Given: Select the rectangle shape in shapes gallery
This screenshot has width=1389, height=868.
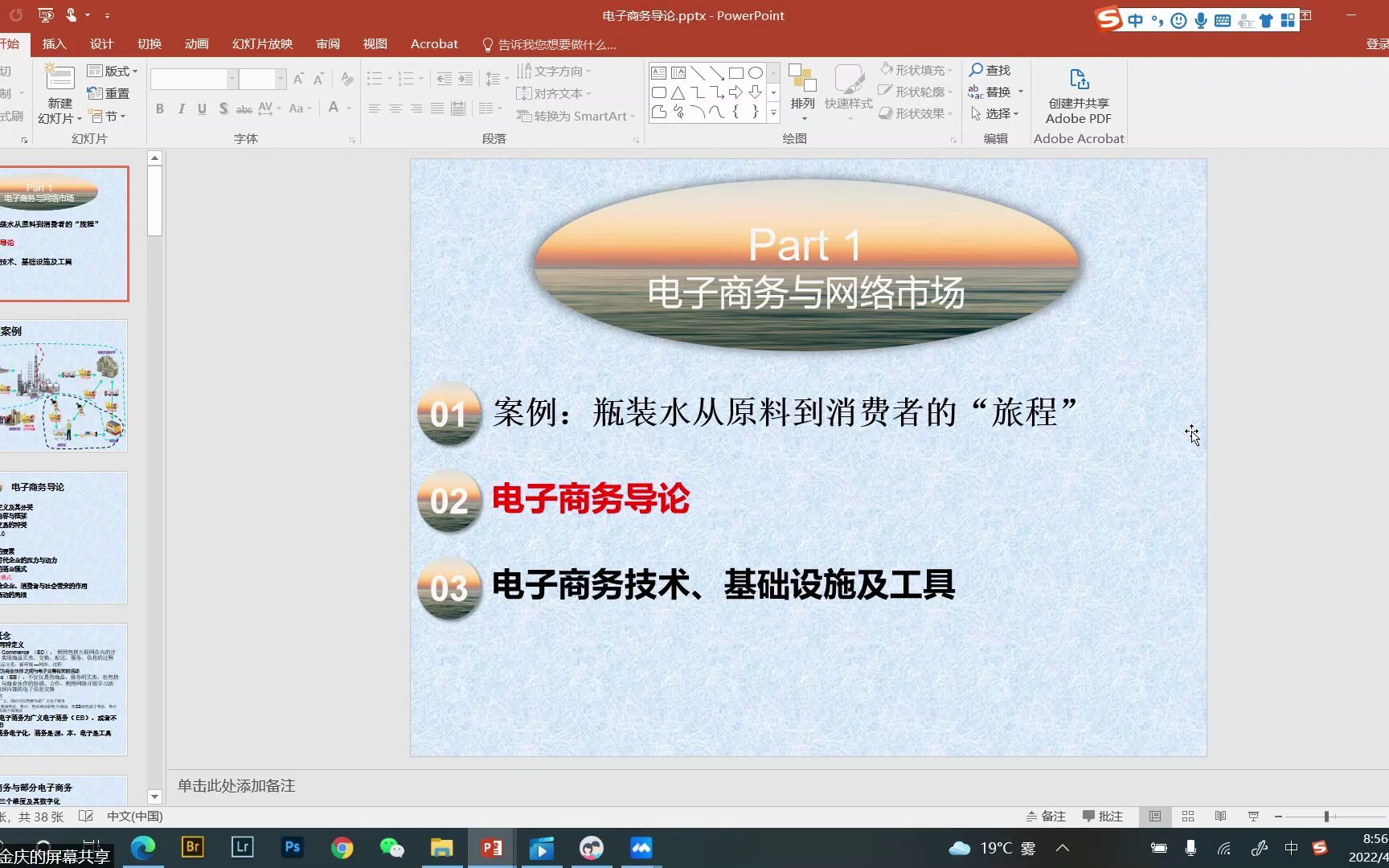Looking at the screenshot, I should pyautogui.click(x=736, y=72).
